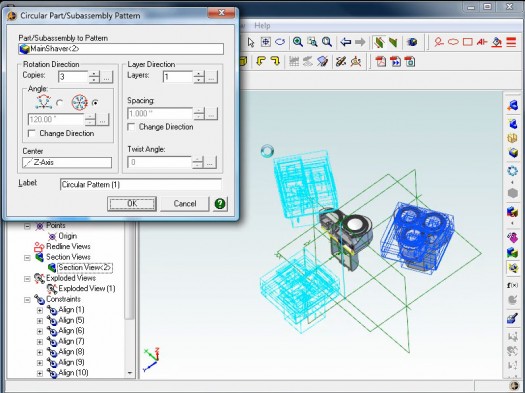Click the zoom in magnifier with plus
Image resolution: width=525 pixels, height=393 pixels.
pyautogui.click(x=298, y=42)
